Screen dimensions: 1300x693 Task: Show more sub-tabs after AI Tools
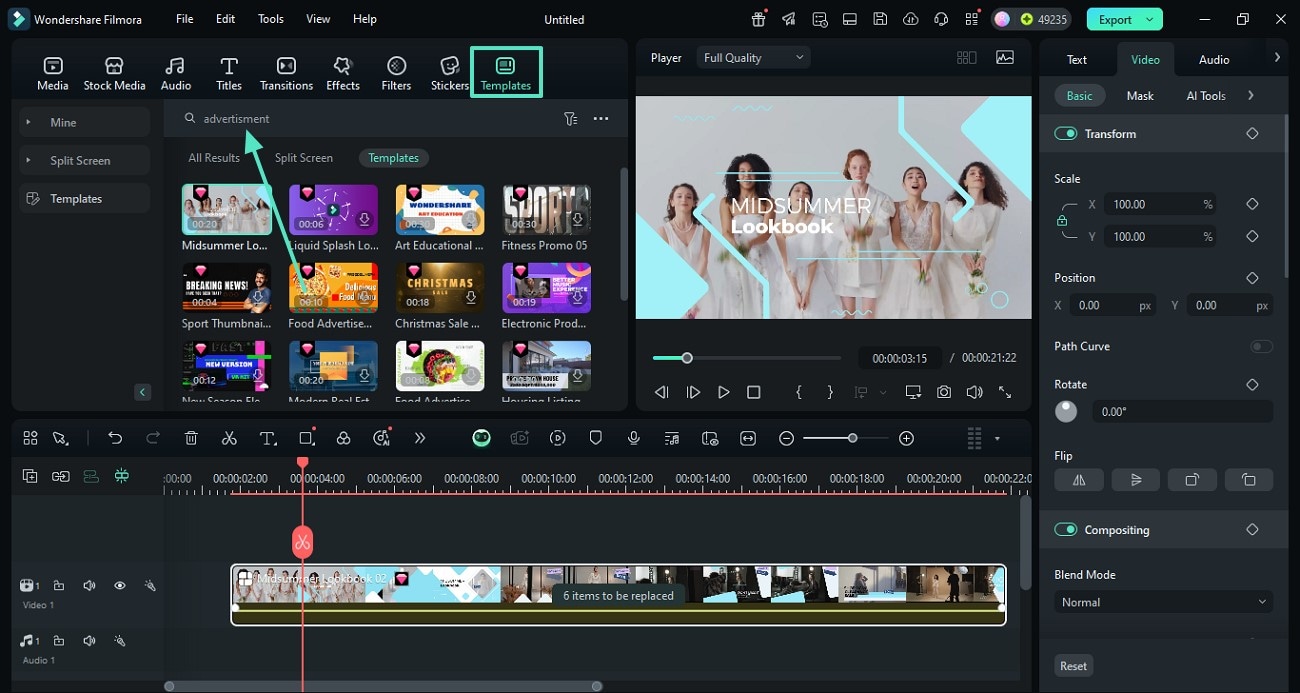coord(1251,95)
